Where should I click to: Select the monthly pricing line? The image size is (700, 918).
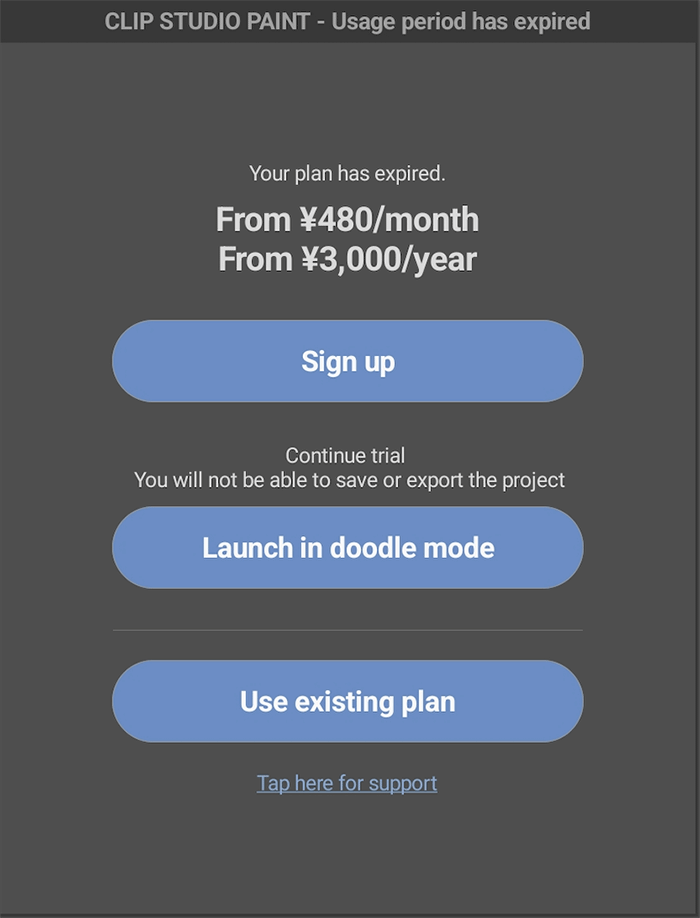tap(347, 219)
